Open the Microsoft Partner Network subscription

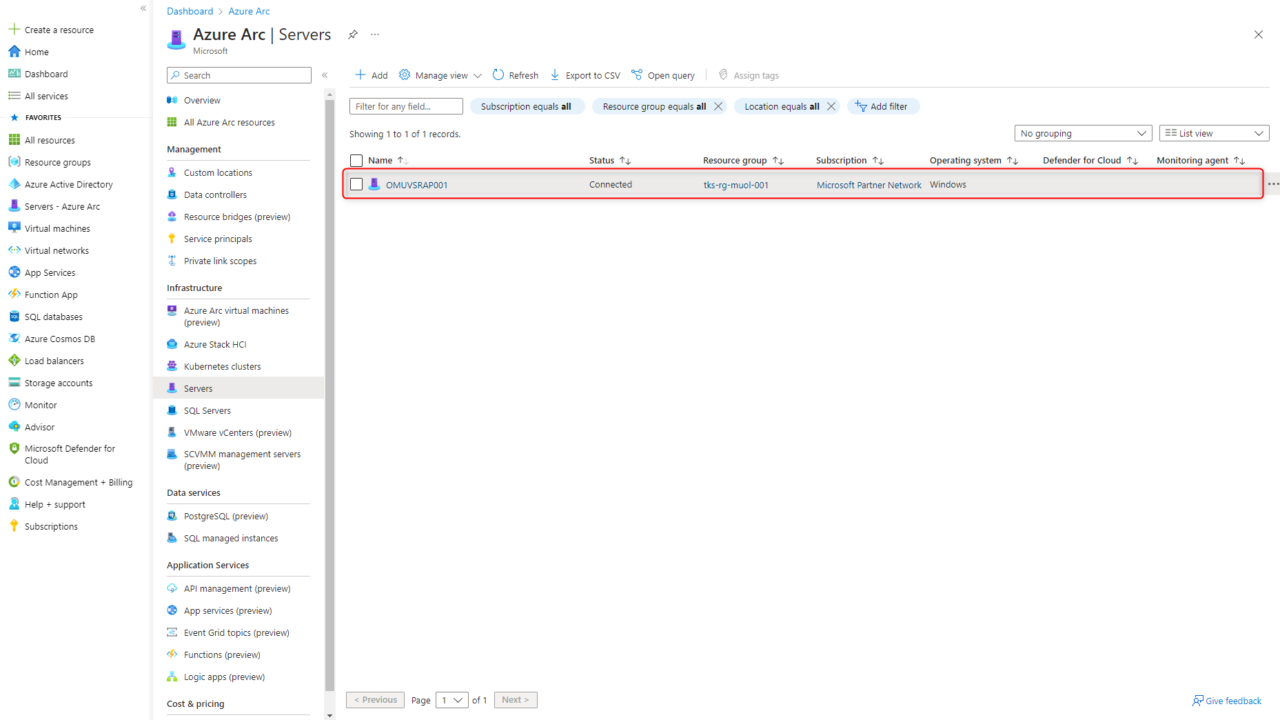869,185
